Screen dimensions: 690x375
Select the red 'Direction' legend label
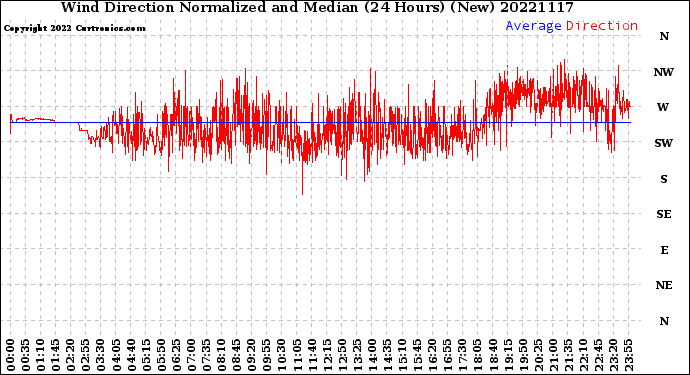point(602,26)
